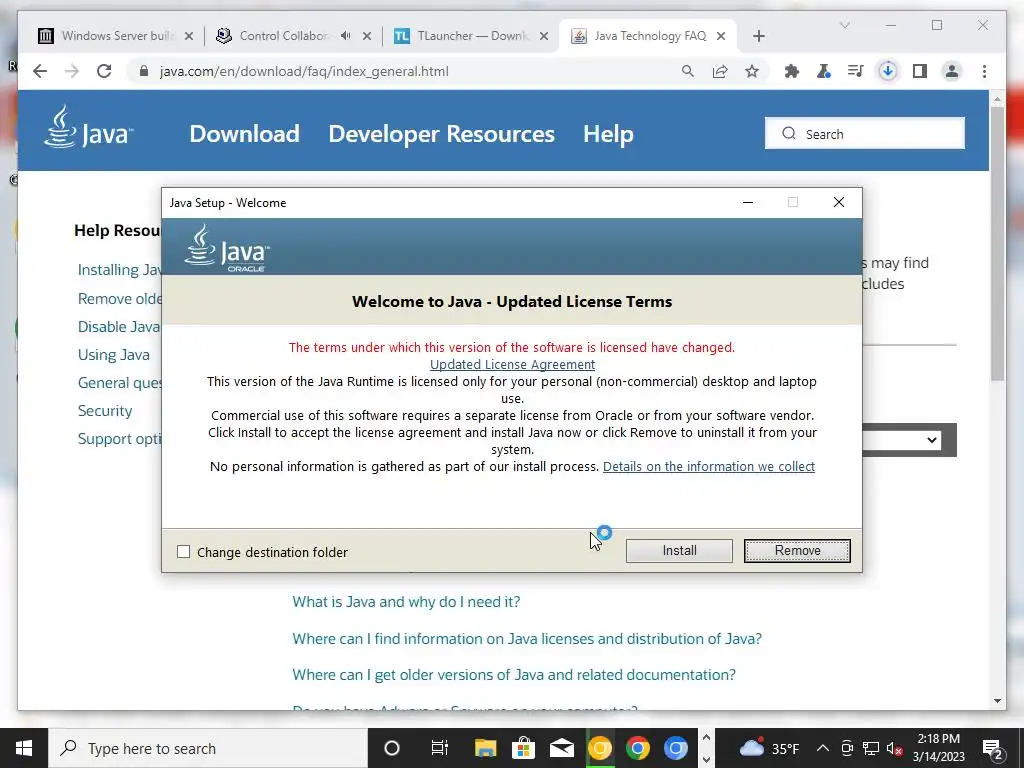Viewport: 1024px width, 768px height.
Task: Click the Remove button
Action: point(797,551)
